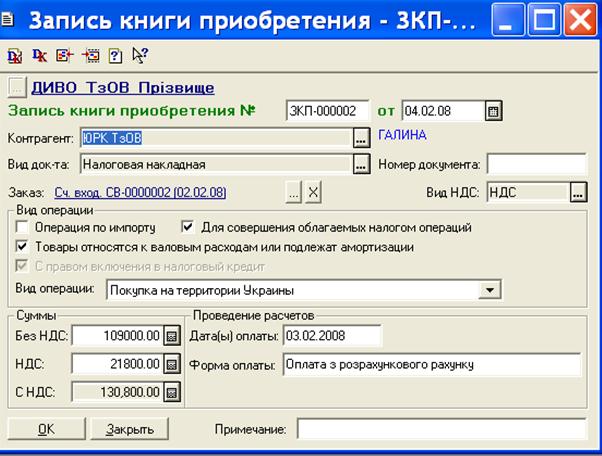This screenshot has width=602, height=456.
Task: Click the Контрагент field with ЮРК ТзОВ
Action: (x=217, y=138)
